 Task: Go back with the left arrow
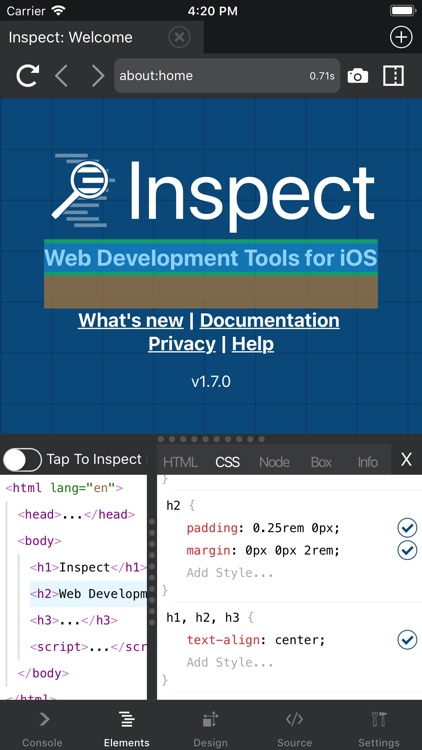[61, 76]
